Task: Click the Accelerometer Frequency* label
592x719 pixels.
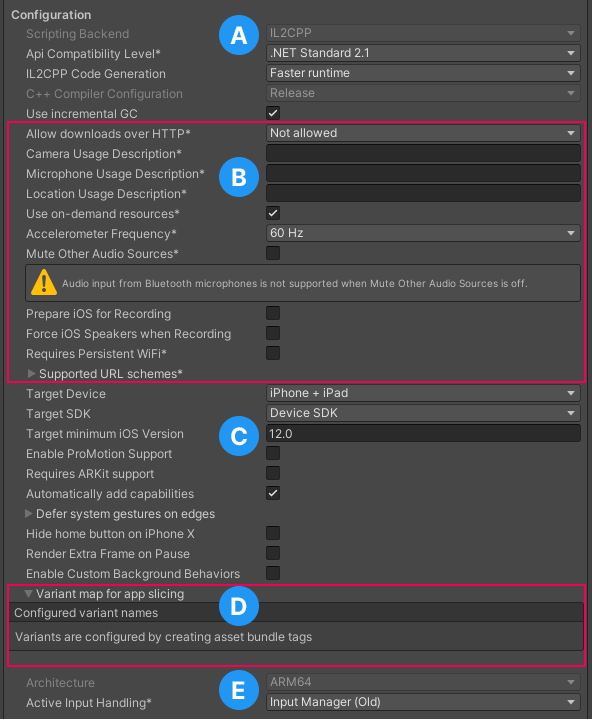Action: pos(101,234)
